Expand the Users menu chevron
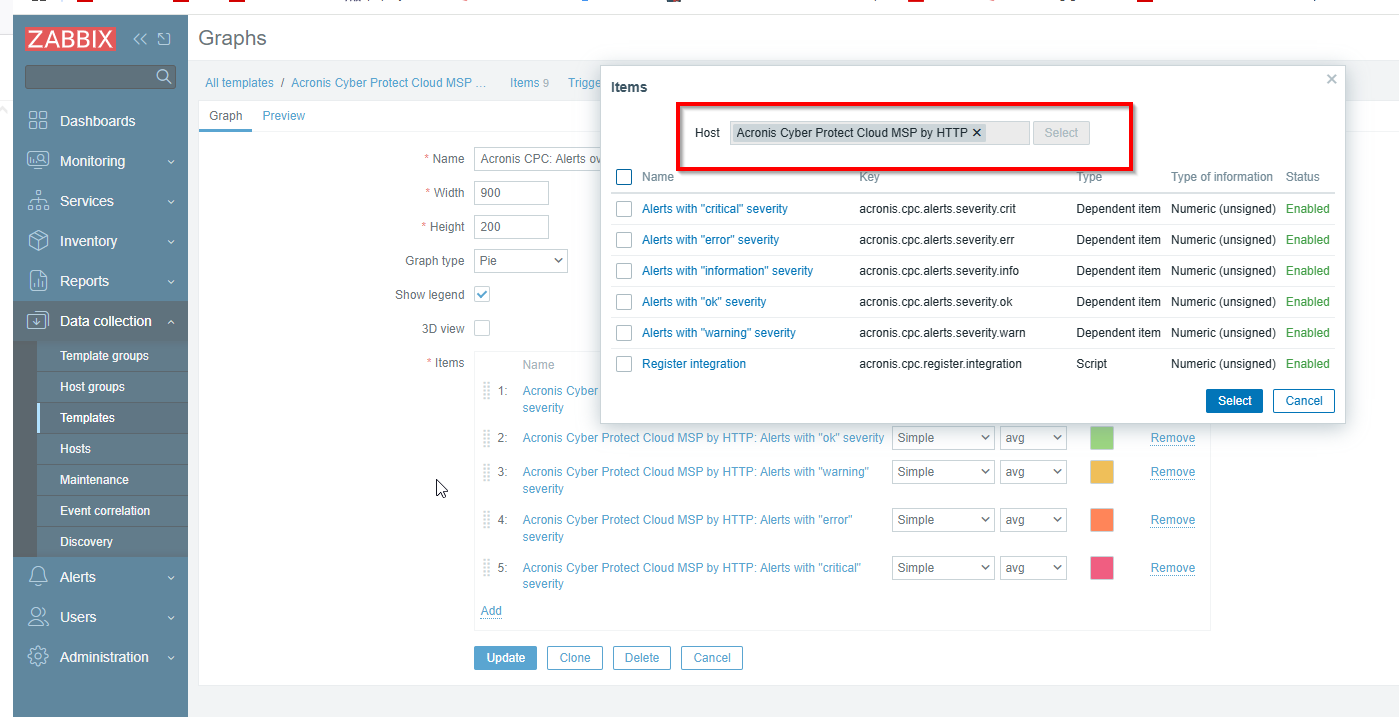Screen dimensions: 1399x717 pyautogui.click(x=171, y=618)
